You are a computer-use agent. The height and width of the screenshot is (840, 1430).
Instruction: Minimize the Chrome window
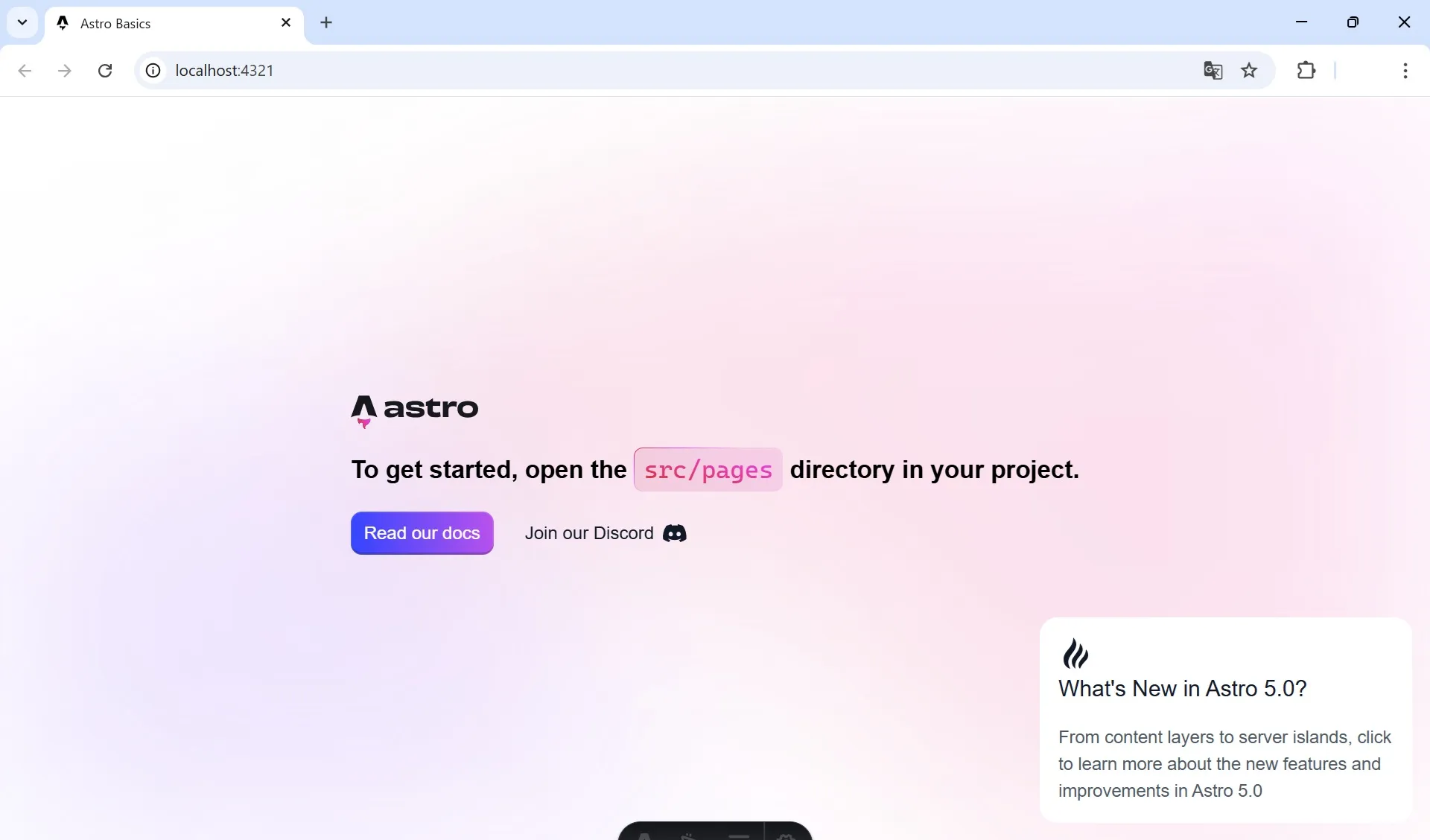tap(1302, 22)
